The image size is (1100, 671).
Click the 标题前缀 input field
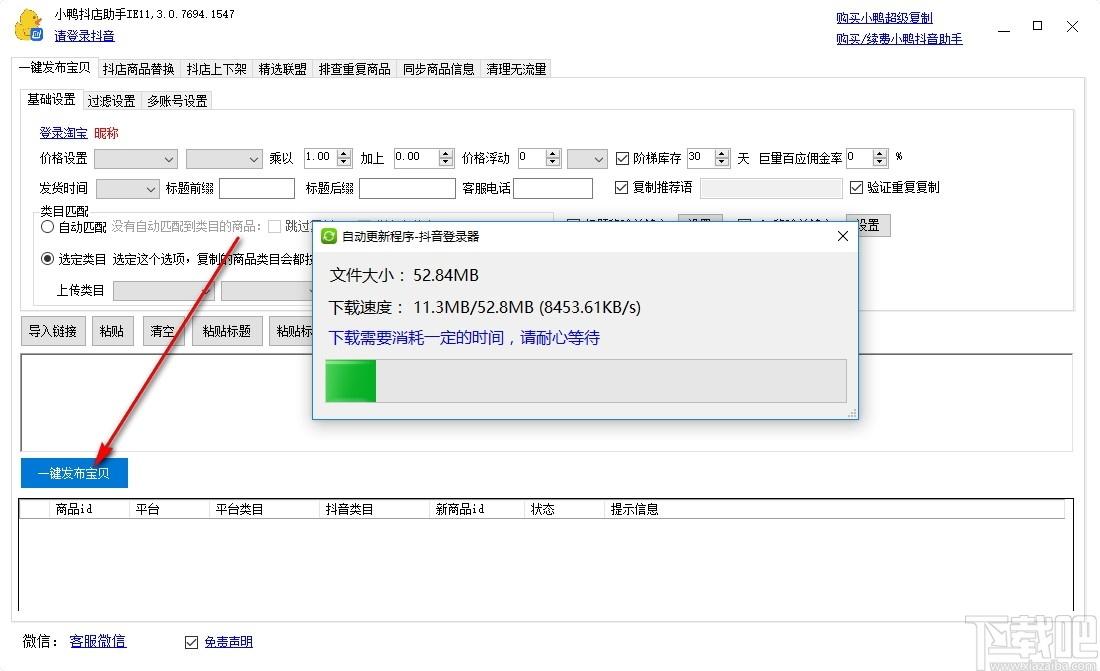point(257,188)
